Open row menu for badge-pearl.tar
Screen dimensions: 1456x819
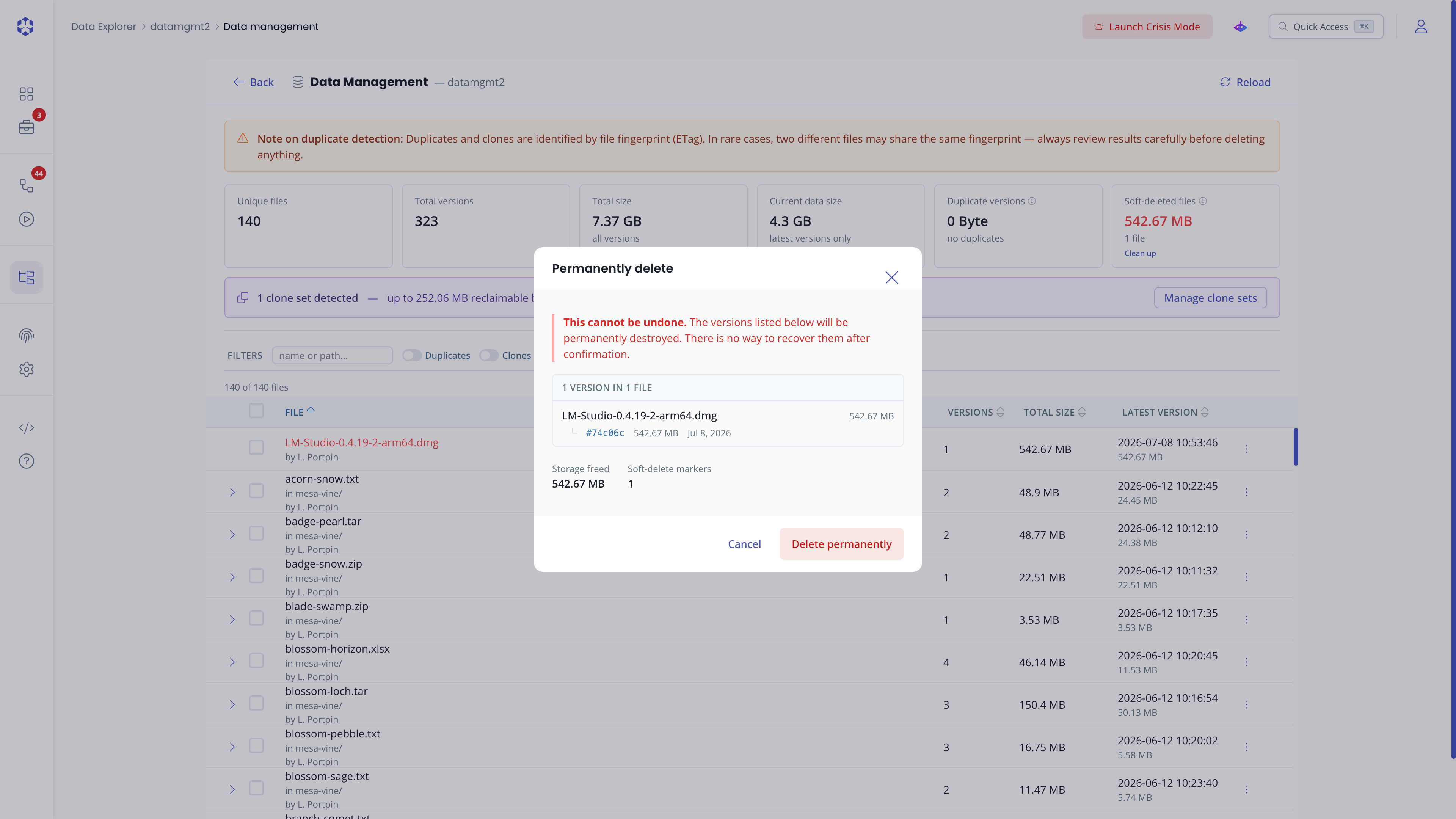(x=1246, y=535)
